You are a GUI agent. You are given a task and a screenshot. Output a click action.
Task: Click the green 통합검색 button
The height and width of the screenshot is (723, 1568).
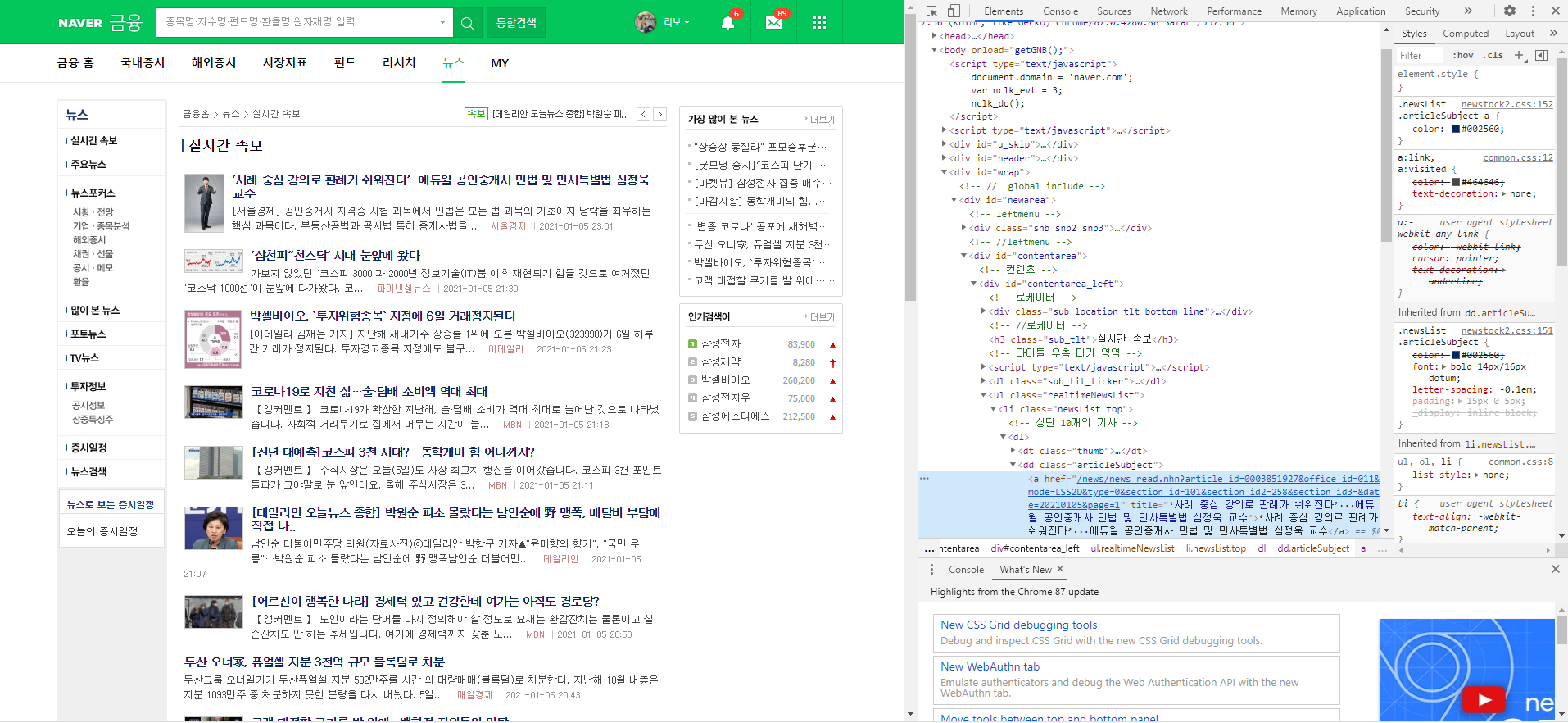tap(516, 23)
